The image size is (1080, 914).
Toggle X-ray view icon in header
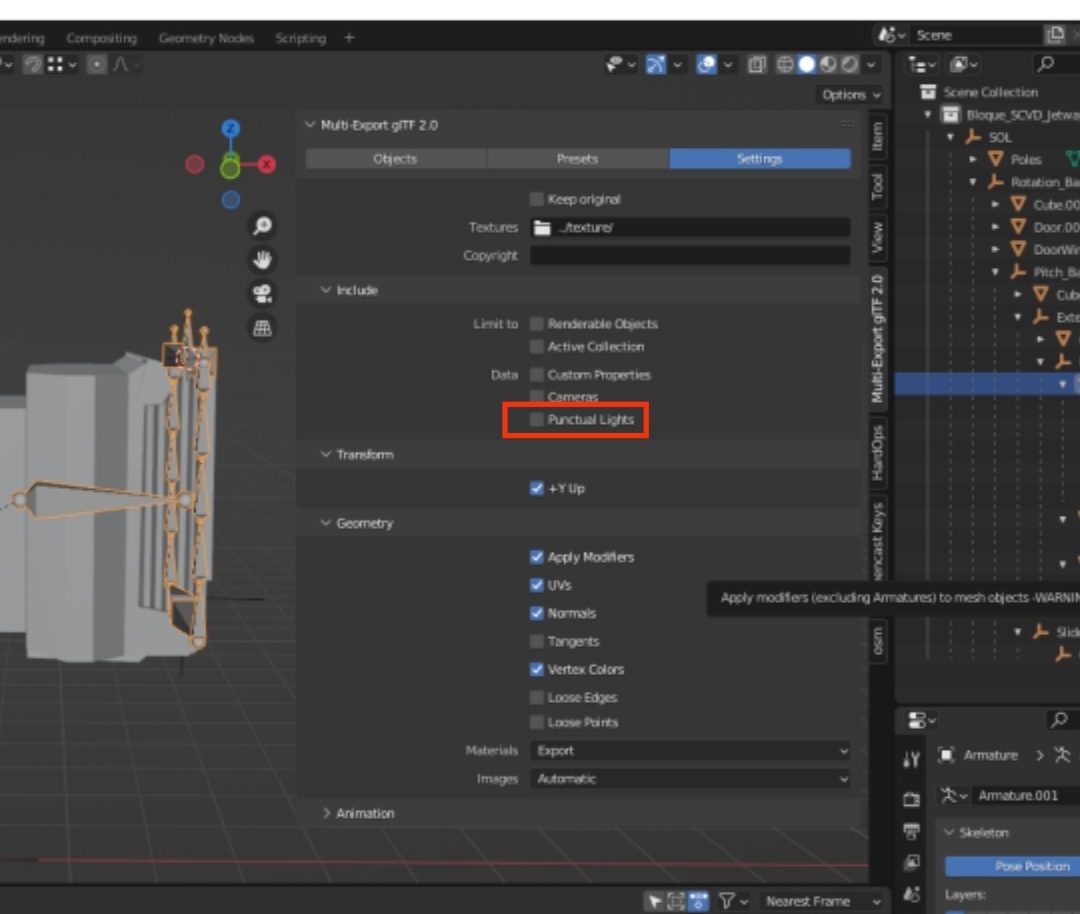click(758, 65)
